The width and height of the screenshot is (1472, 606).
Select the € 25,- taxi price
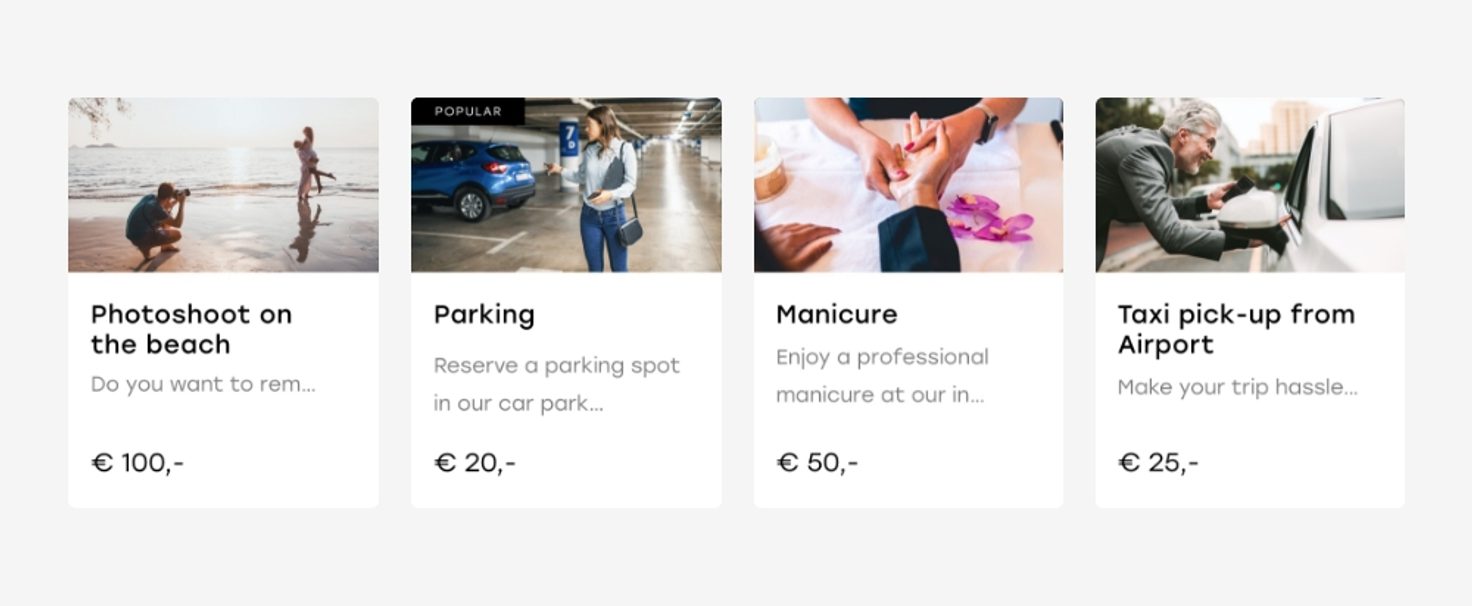point(1158,463)
